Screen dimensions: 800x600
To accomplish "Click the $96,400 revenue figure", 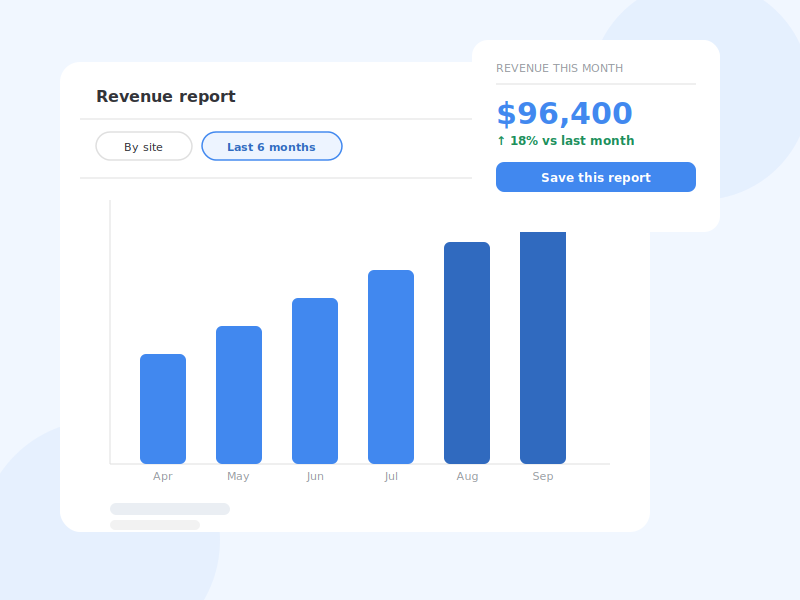I will pyautogui.click(x=564, y=113).
